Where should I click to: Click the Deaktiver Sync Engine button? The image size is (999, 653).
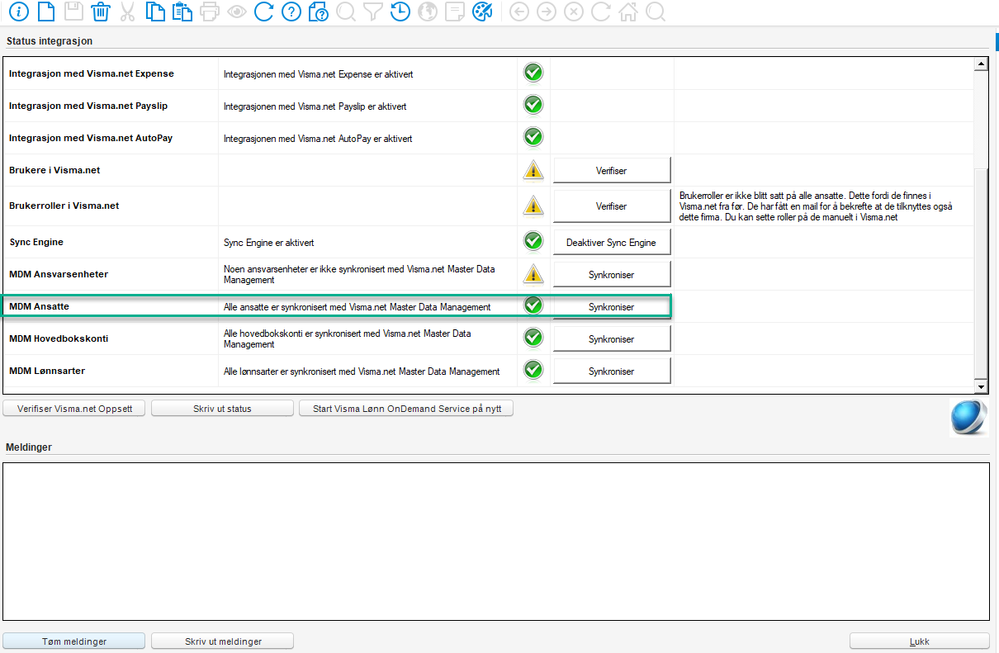point(612,242)
